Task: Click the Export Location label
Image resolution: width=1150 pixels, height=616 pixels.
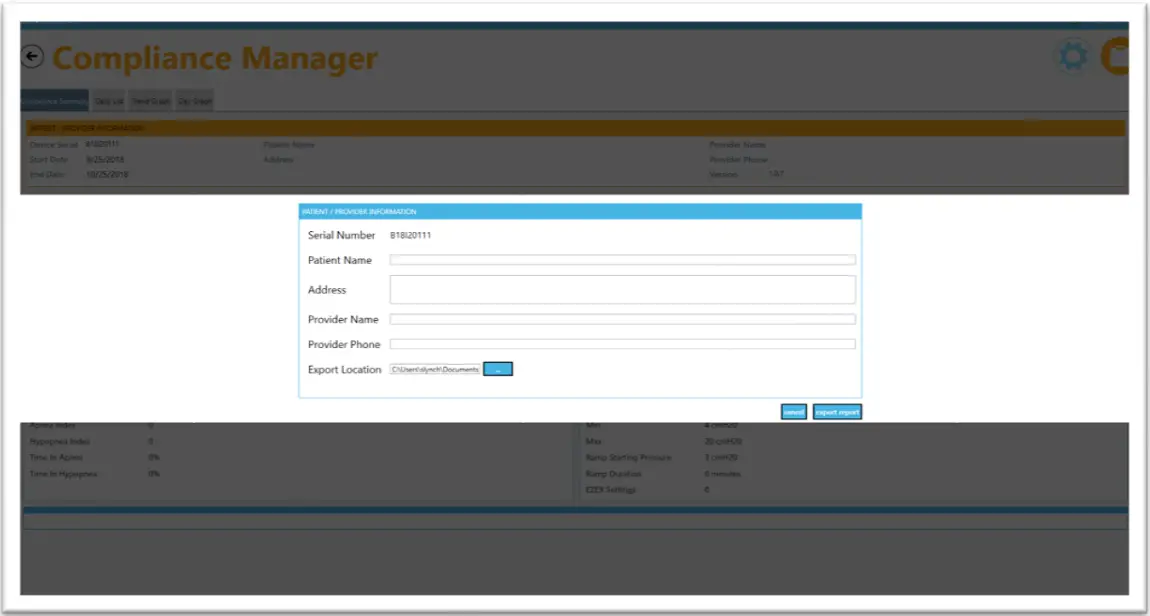Action: (x=345, y=370)
